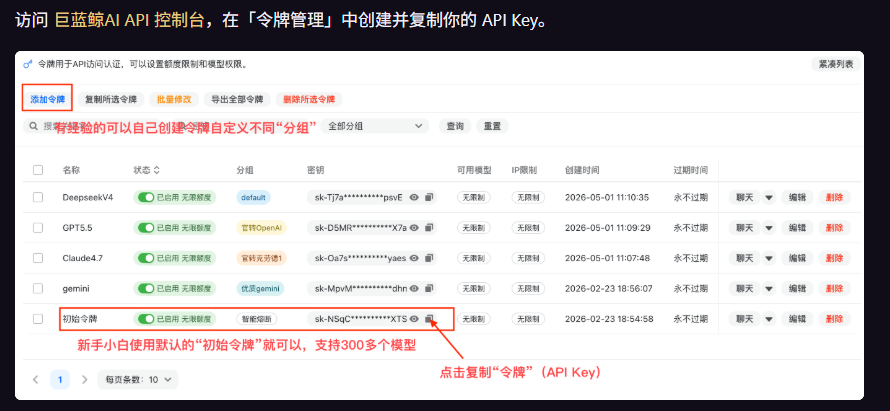Click the 官转克劳德1 group tag
Screen dimensions: 890x411
point(262,258)
